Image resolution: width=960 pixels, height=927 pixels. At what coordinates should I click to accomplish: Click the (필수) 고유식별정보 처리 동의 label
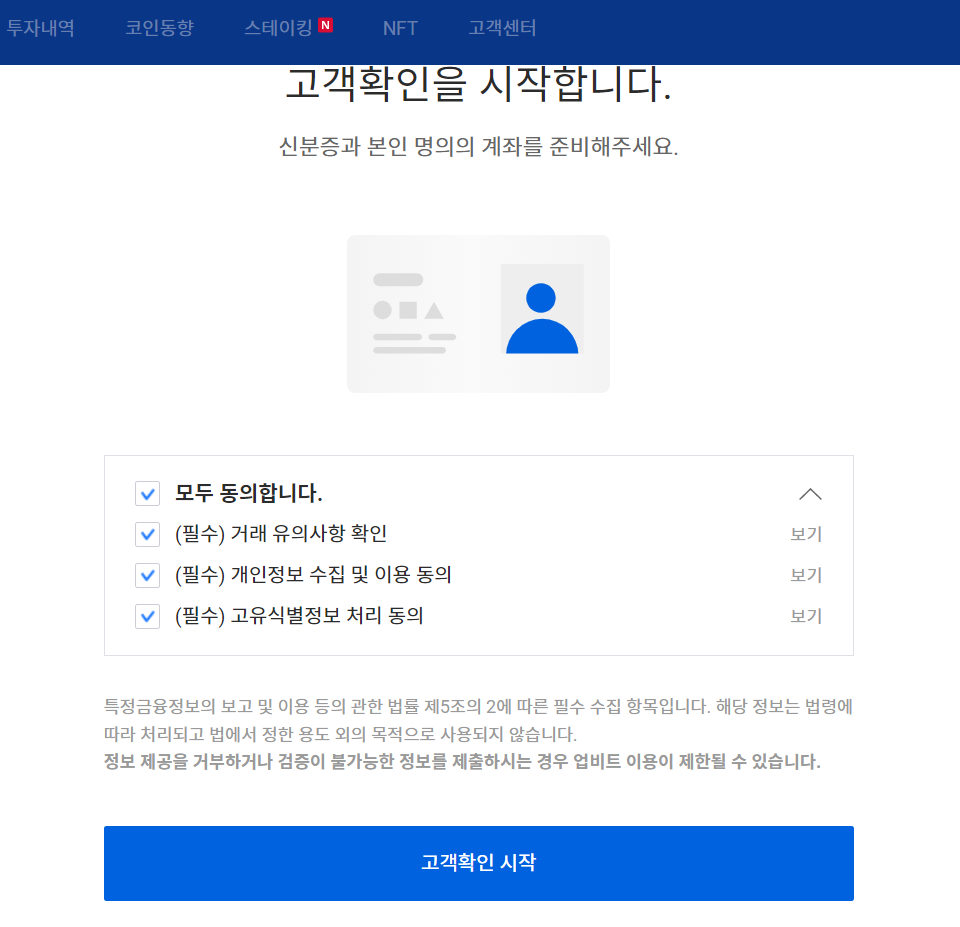[299, 616]
